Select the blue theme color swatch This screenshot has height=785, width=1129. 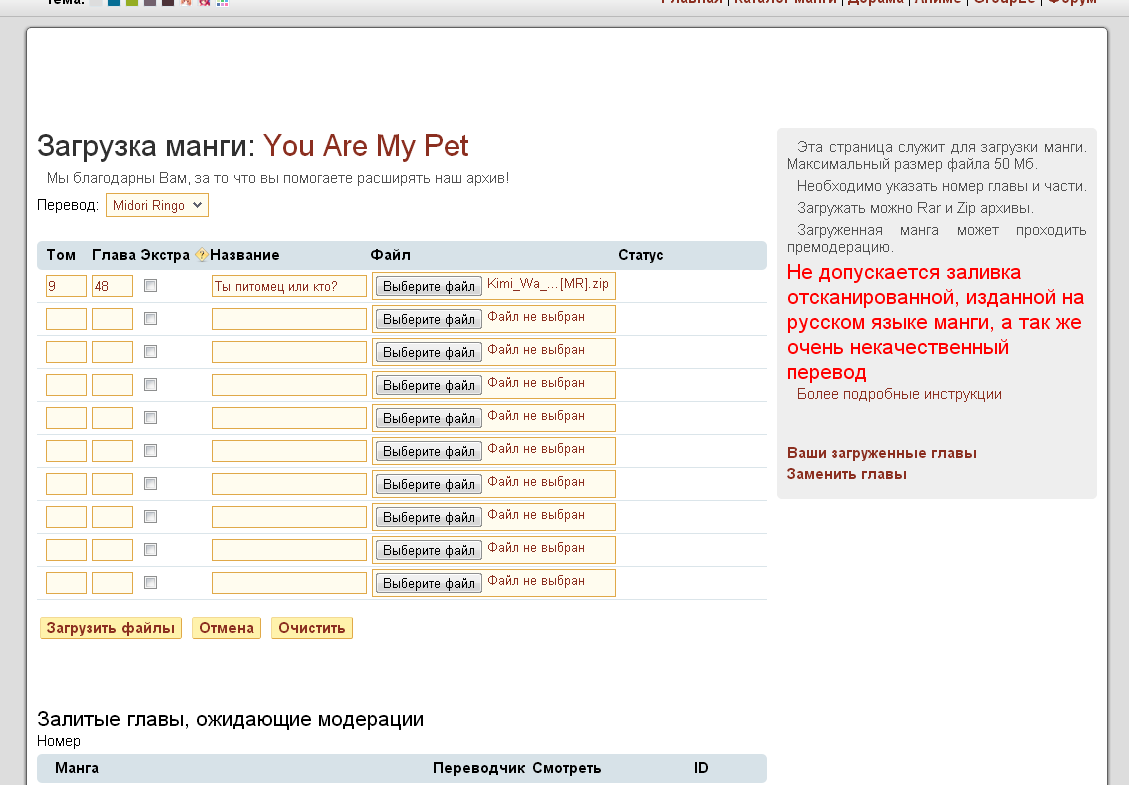[114, 2]
